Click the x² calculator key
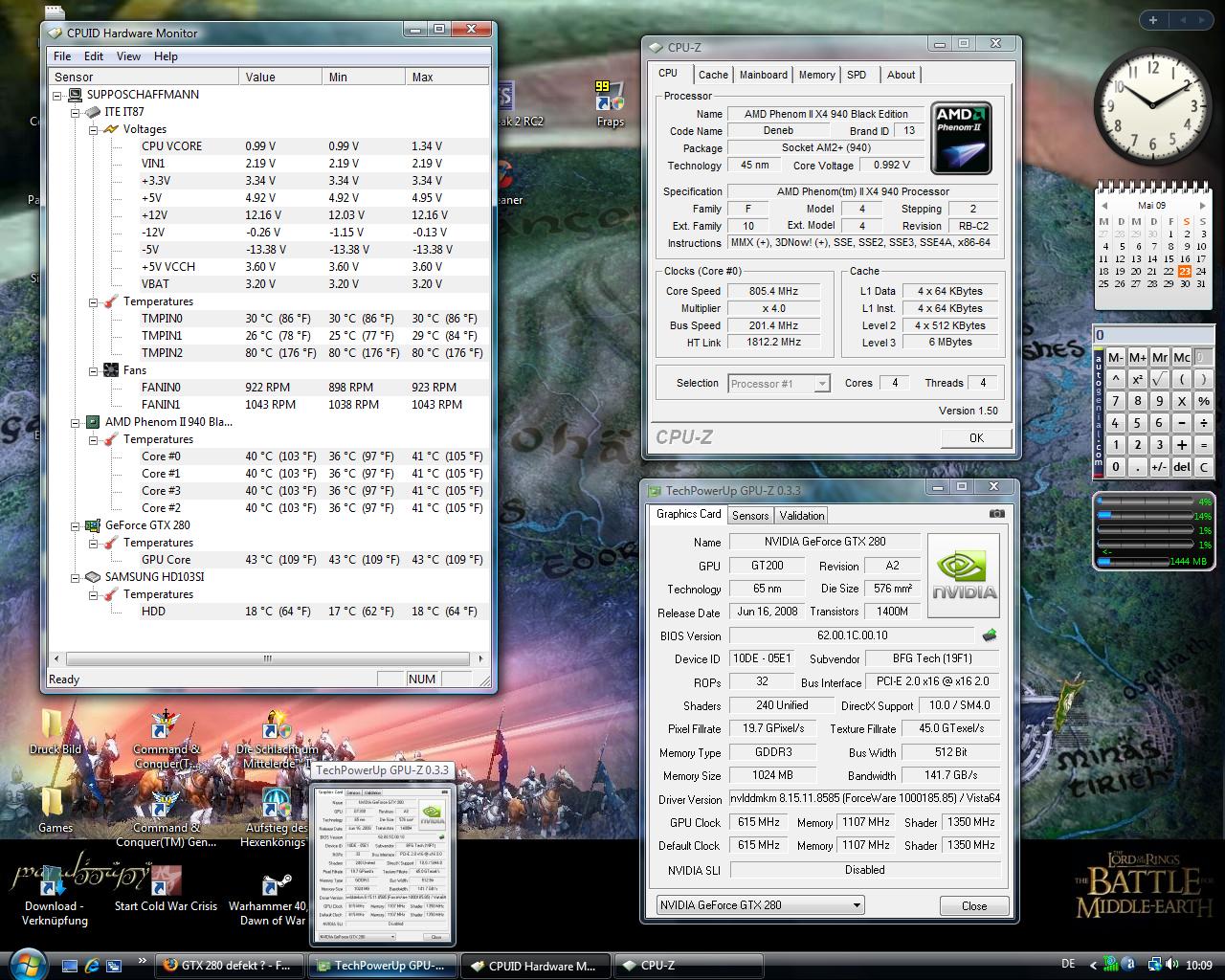1225x980 pixels. coord(1138,379)
